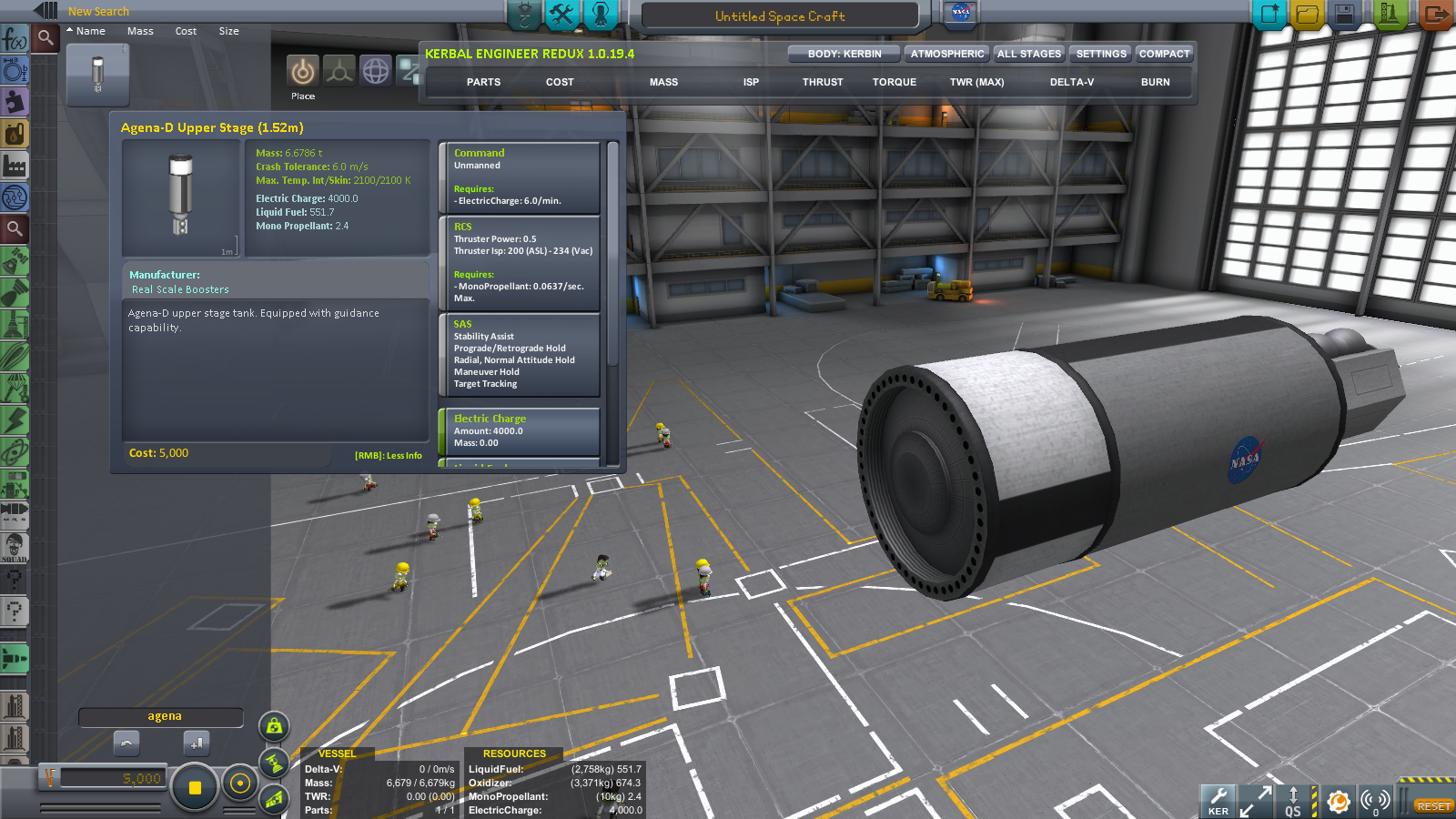
Task: Open the green parachute category
Action: 15,389
